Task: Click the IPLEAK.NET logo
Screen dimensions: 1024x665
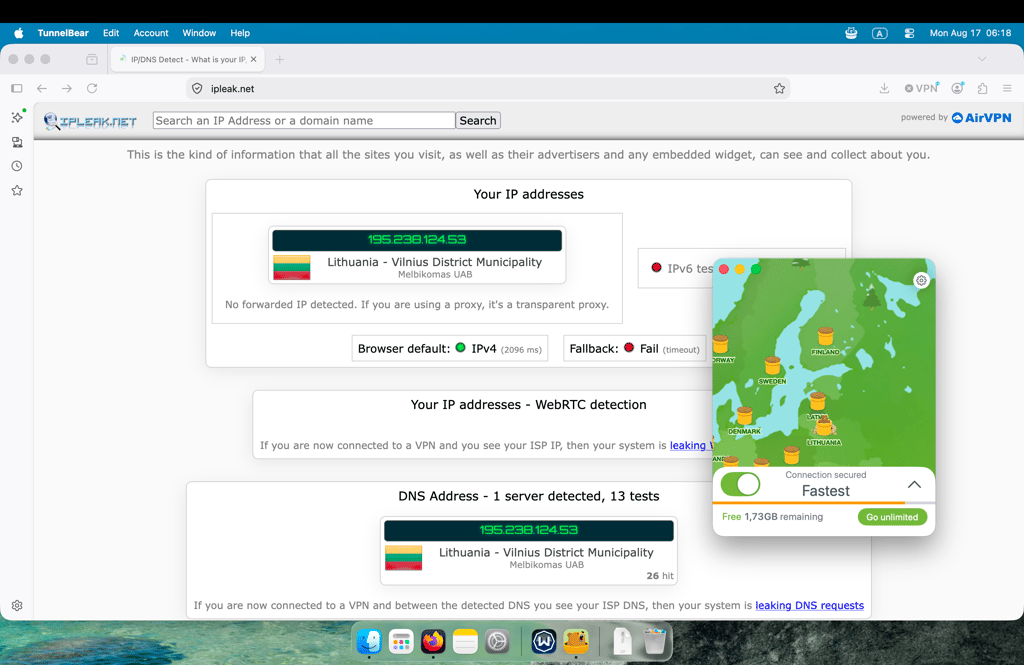Action: (x=90, y=121)
